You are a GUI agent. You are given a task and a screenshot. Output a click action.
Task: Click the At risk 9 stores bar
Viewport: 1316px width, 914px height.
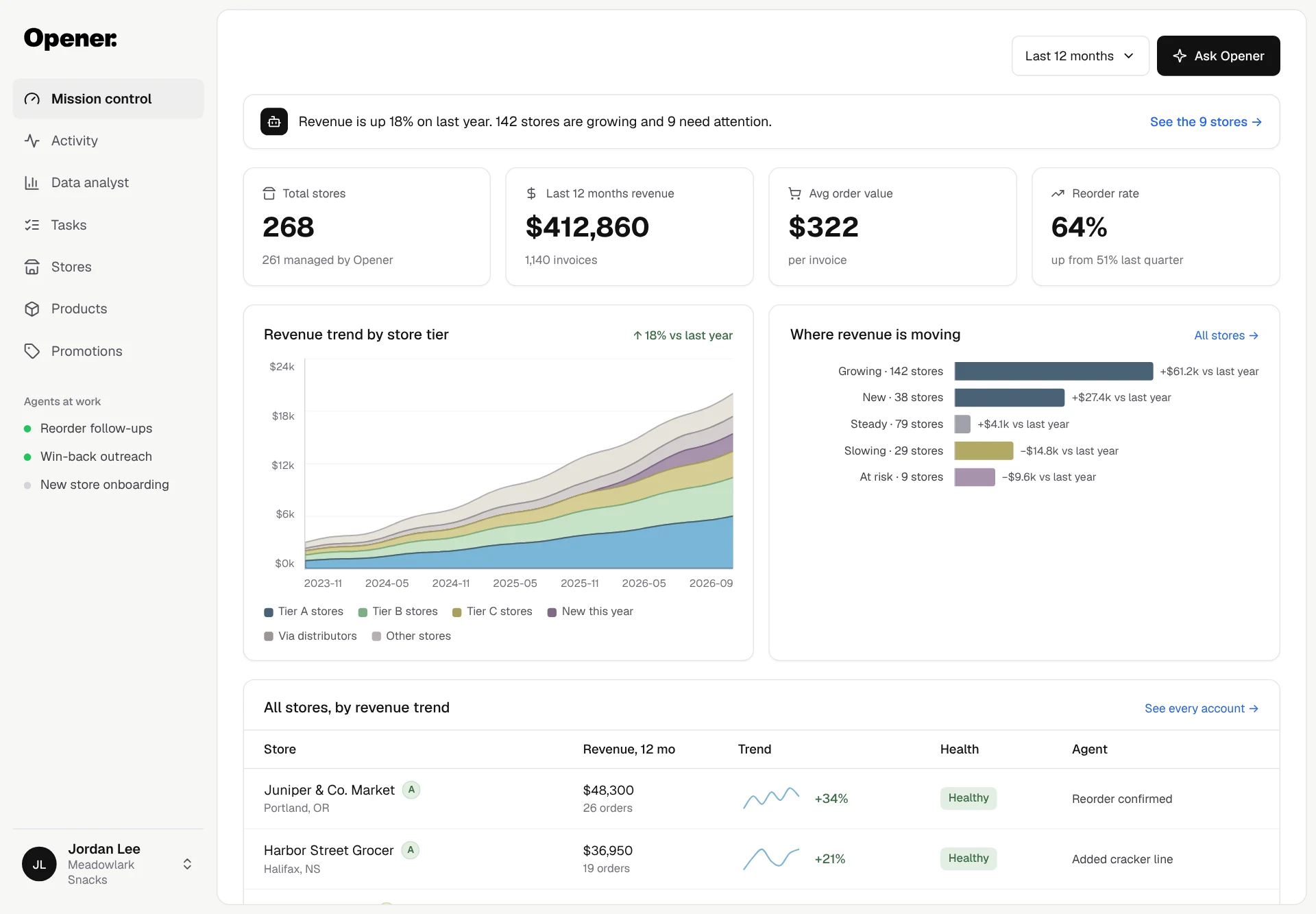(975, 477)
